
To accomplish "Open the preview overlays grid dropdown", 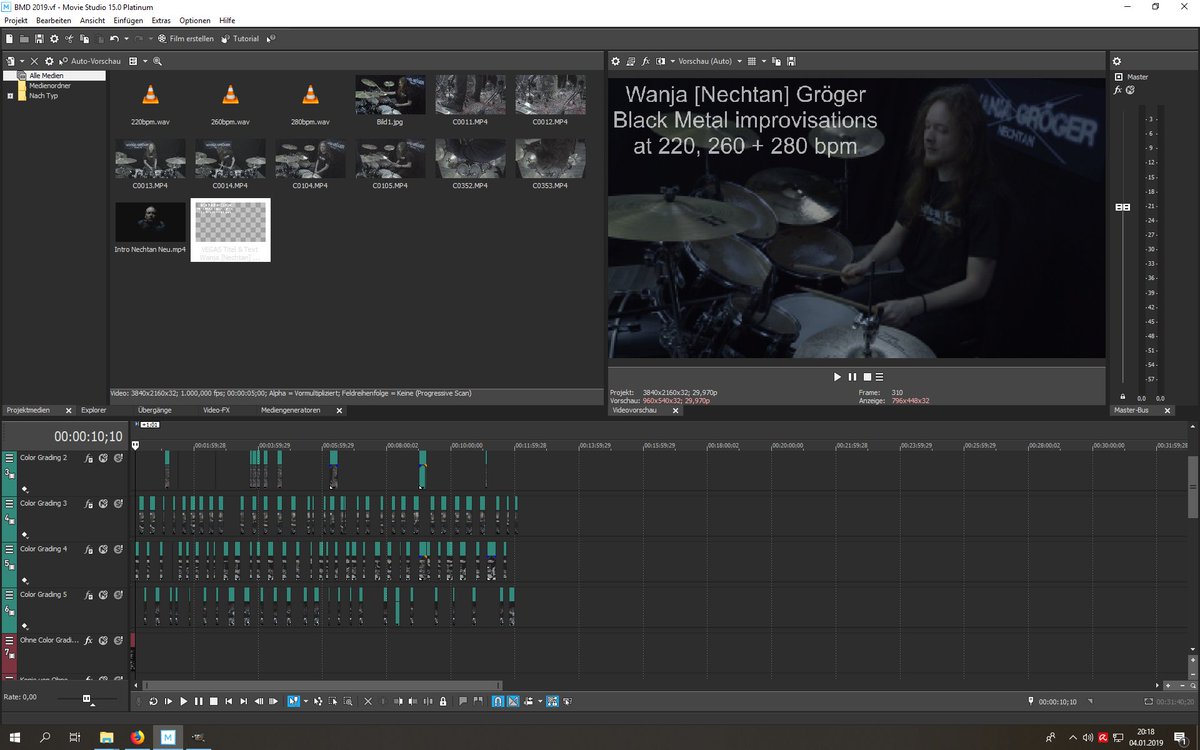I will click(764, 61).
